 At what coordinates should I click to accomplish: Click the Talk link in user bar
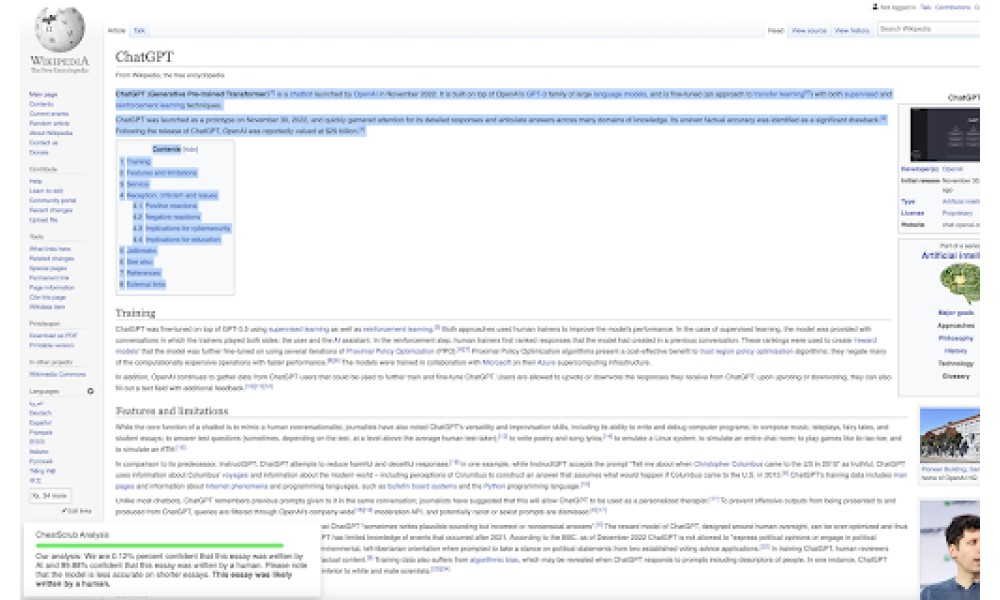(925, 7)
